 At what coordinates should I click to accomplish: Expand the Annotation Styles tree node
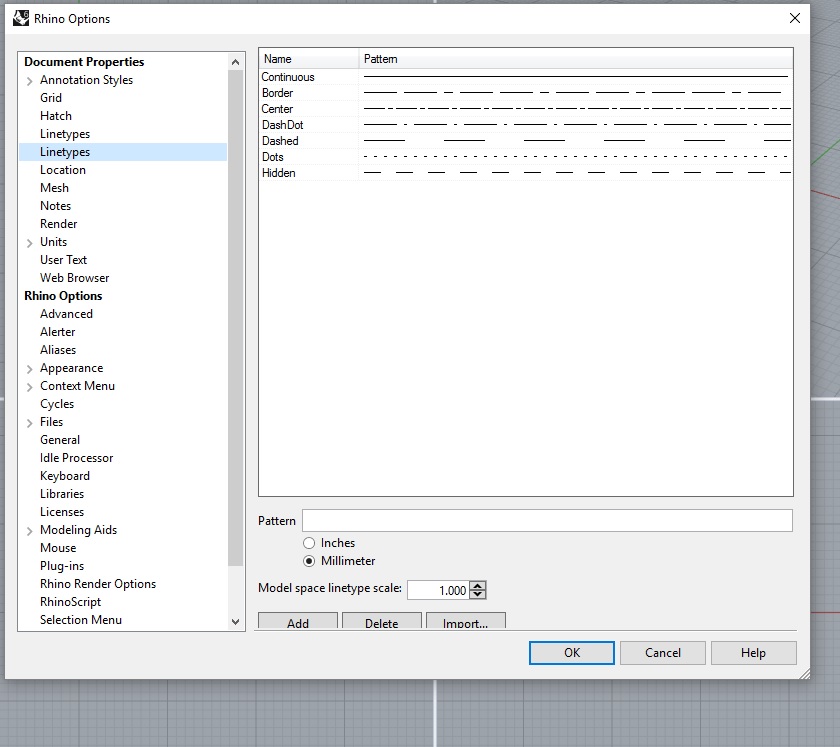(x=29, y=81)
